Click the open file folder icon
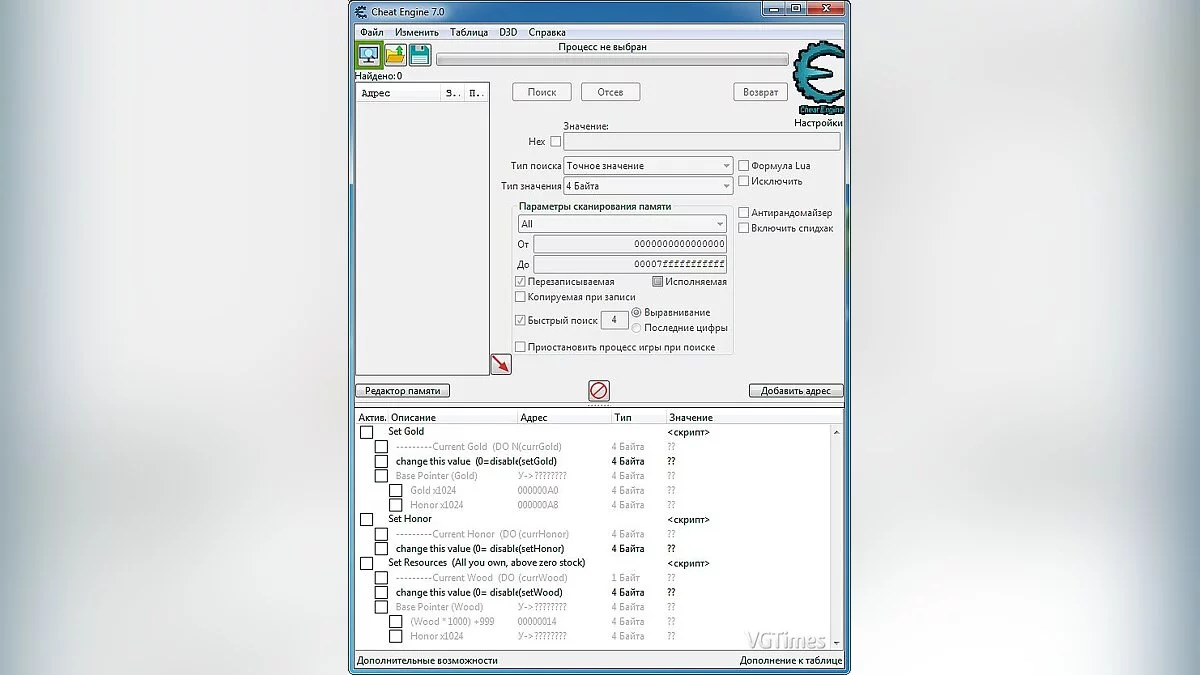Viewport: 1200px width, 675px height. point(395,55)
